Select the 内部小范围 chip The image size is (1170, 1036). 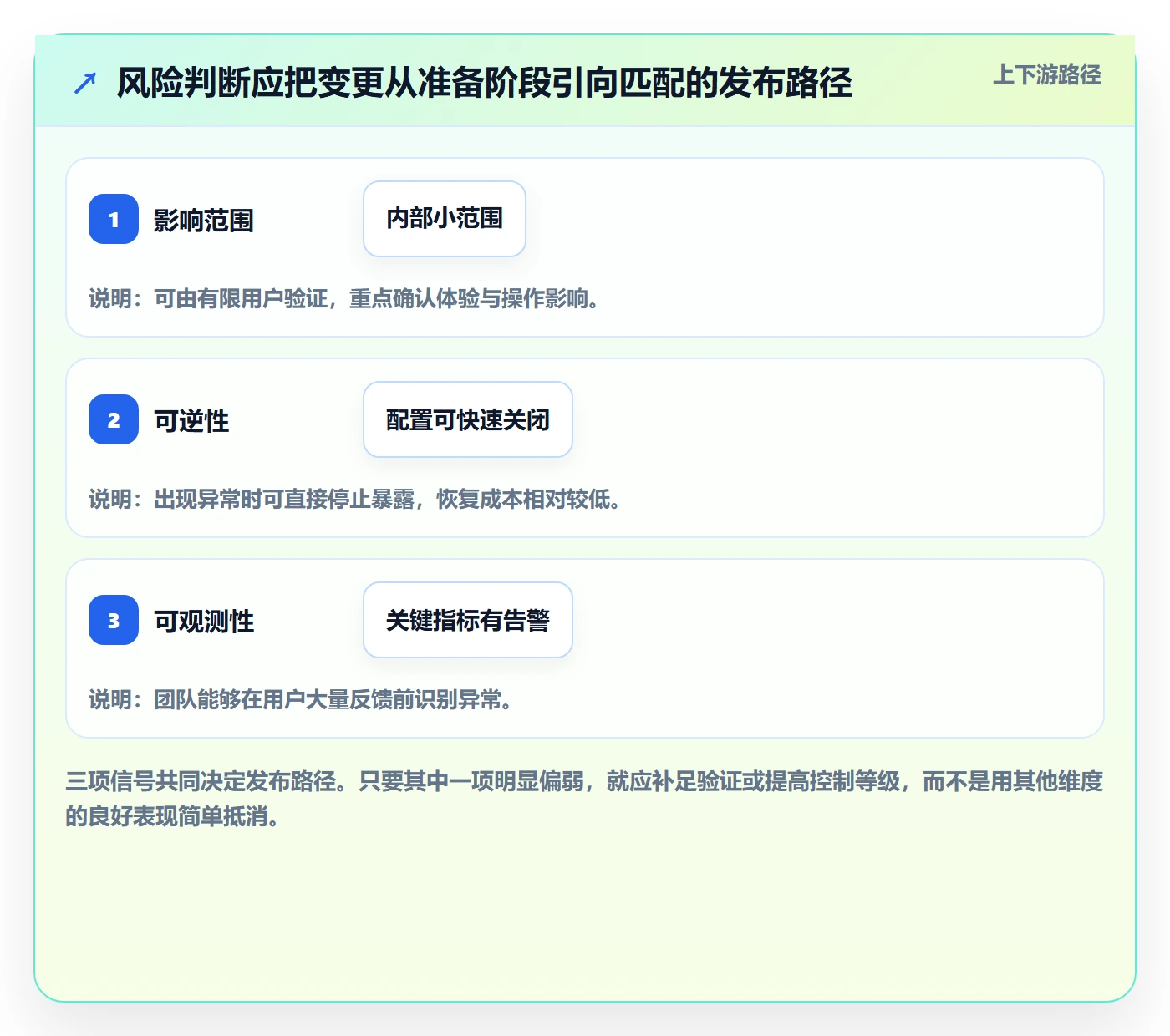coord(445,219)
